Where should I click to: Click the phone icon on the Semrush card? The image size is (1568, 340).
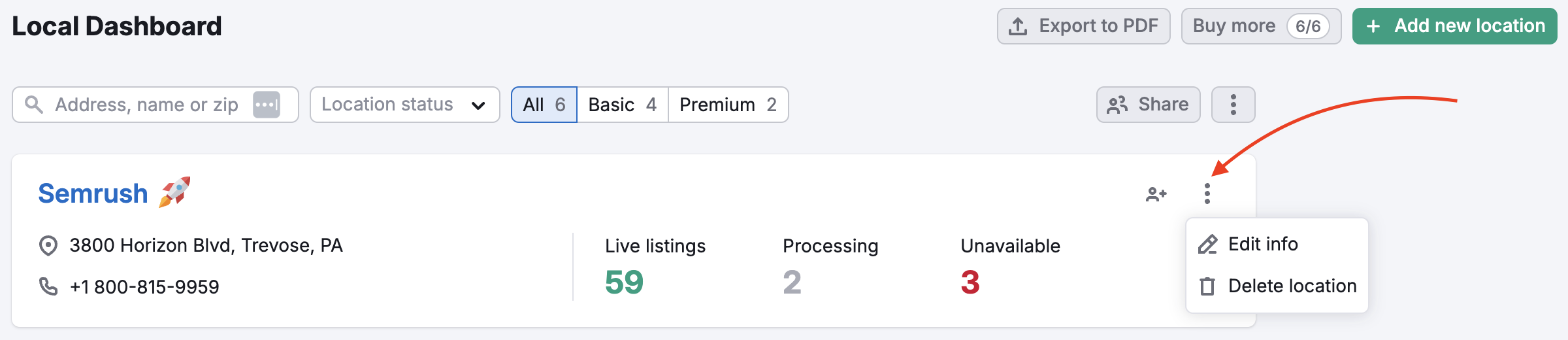coord(48,286)
